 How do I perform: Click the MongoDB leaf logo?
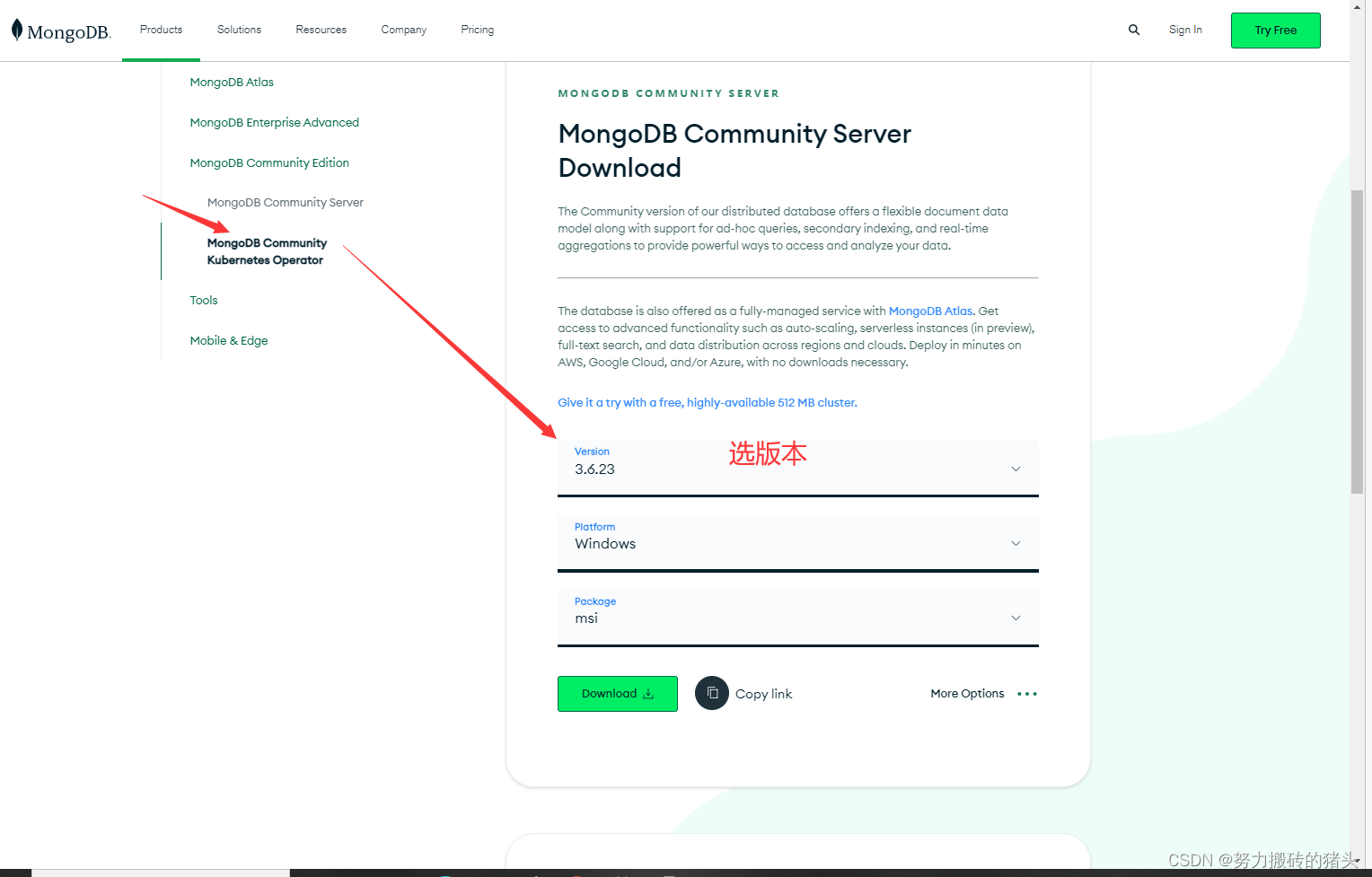point(16,29)
